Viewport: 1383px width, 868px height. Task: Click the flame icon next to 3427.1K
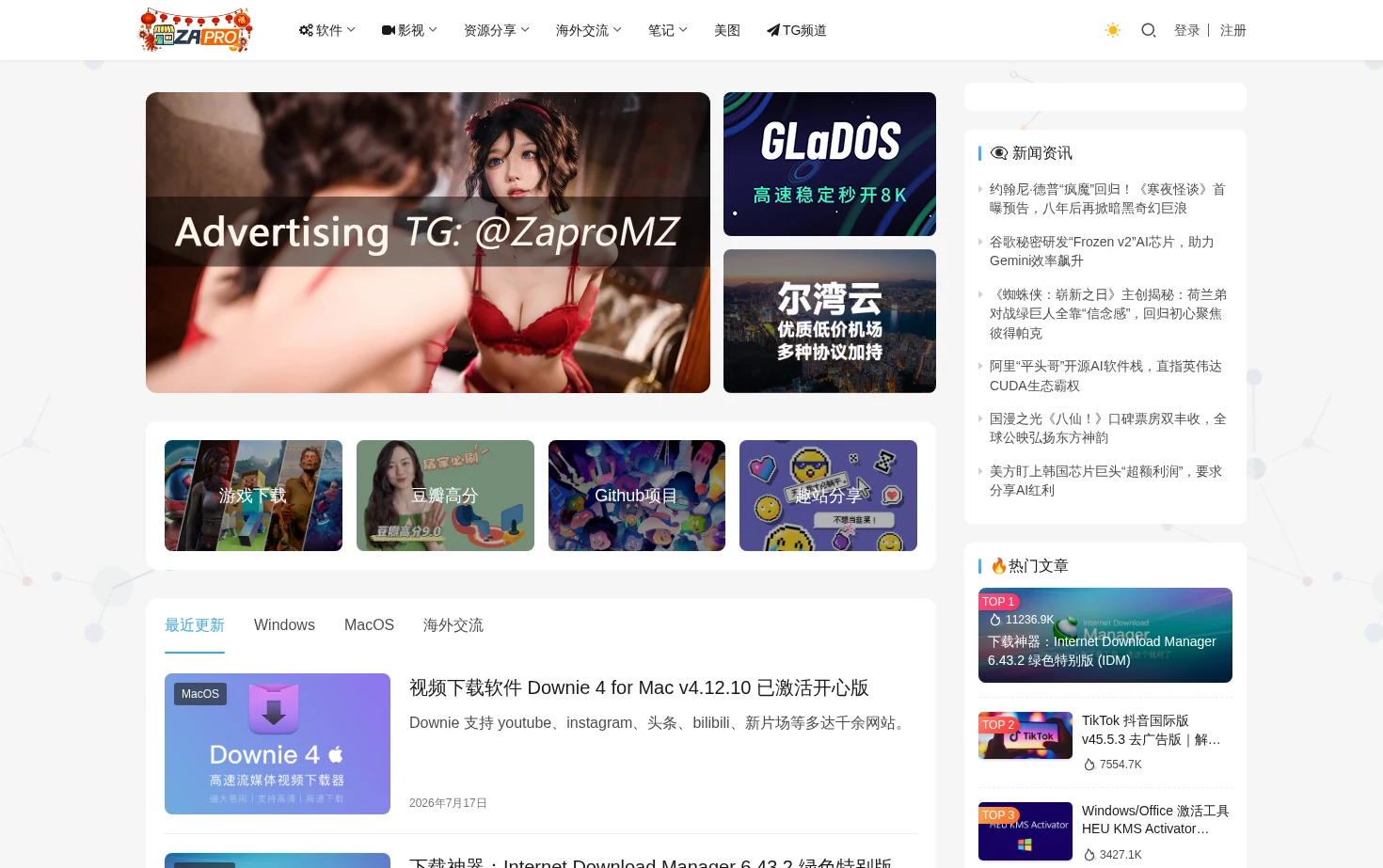tap(1089, 855)
